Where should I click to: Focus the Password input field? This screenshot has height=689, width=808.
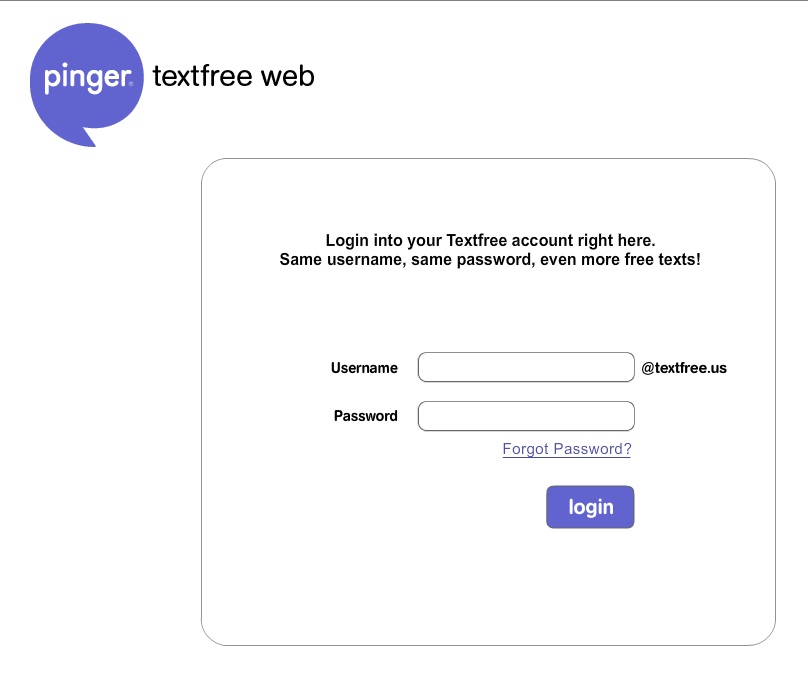click(x=526, y=416)
